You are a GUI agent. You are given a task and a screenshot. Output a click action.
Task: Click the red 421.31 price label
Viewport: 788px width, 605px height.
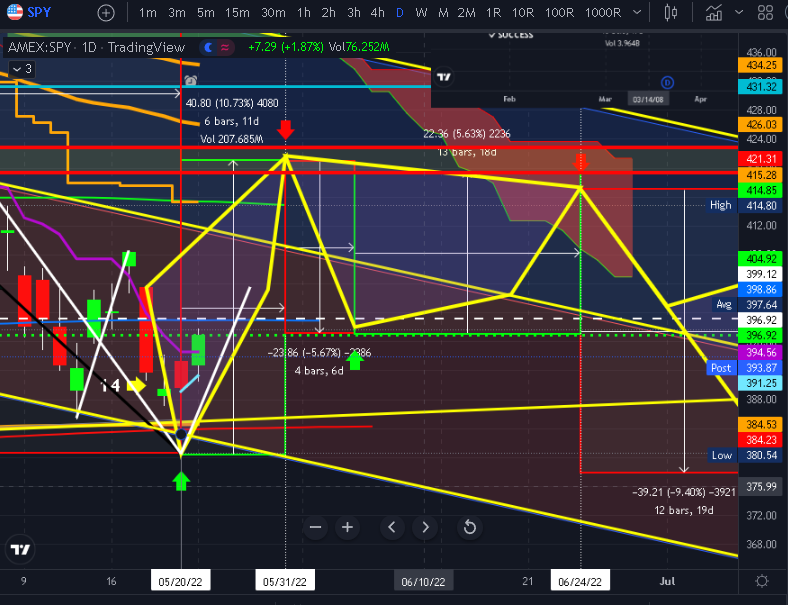761,159
